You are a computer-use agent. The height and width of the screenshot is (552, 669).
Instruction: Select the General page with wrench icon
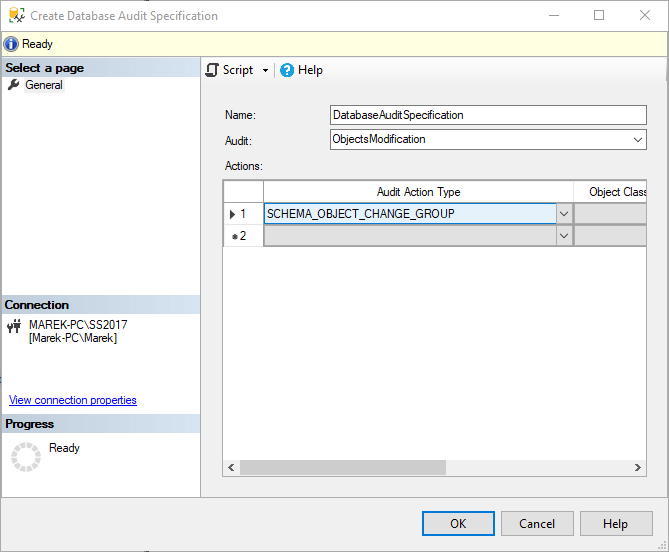[44, 85]
